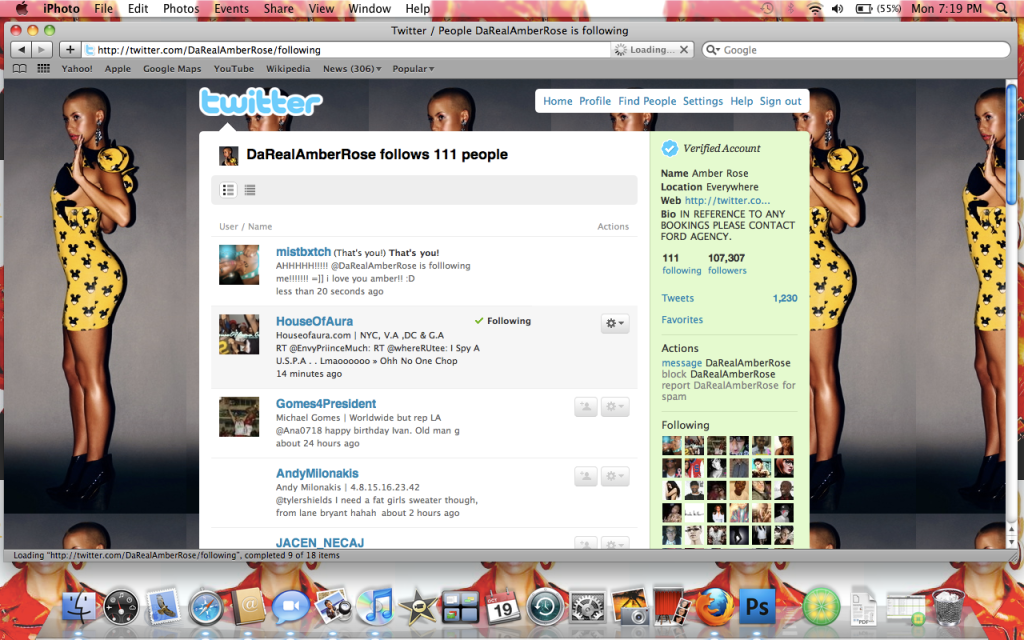Open the Events menu in menu bar
Screen dimensions: 1024x640
coord(231,9)
